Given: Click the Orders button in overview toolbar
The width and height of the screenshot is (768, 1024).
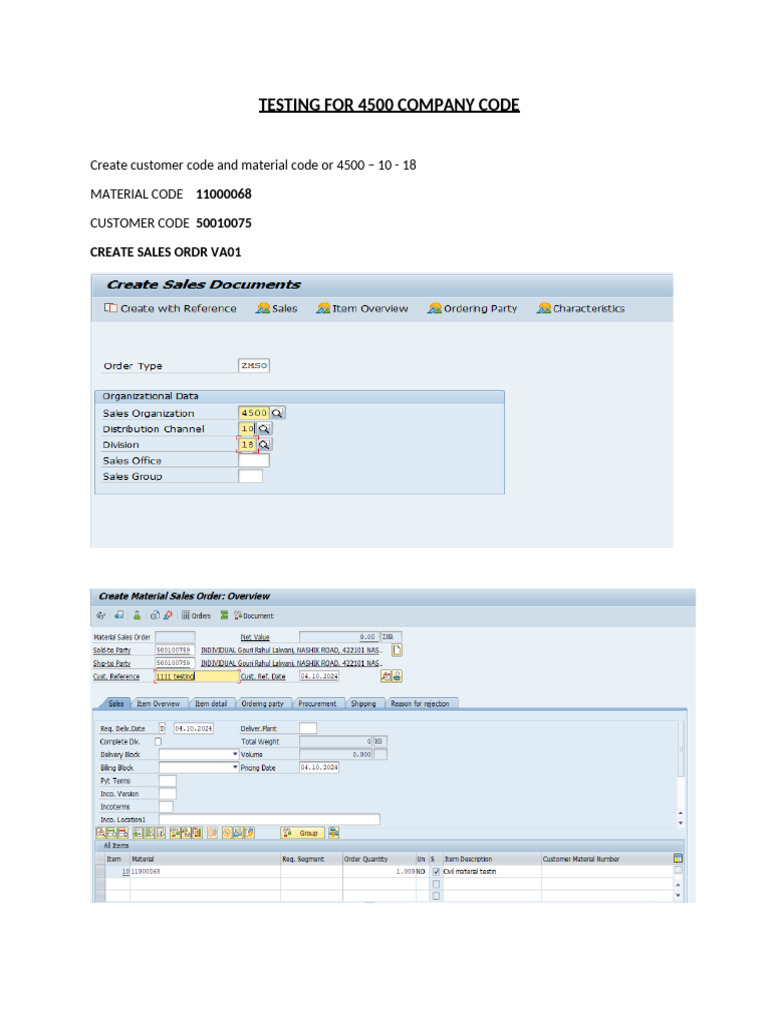Looking at the screenshot, I should [x=196, y=615].
